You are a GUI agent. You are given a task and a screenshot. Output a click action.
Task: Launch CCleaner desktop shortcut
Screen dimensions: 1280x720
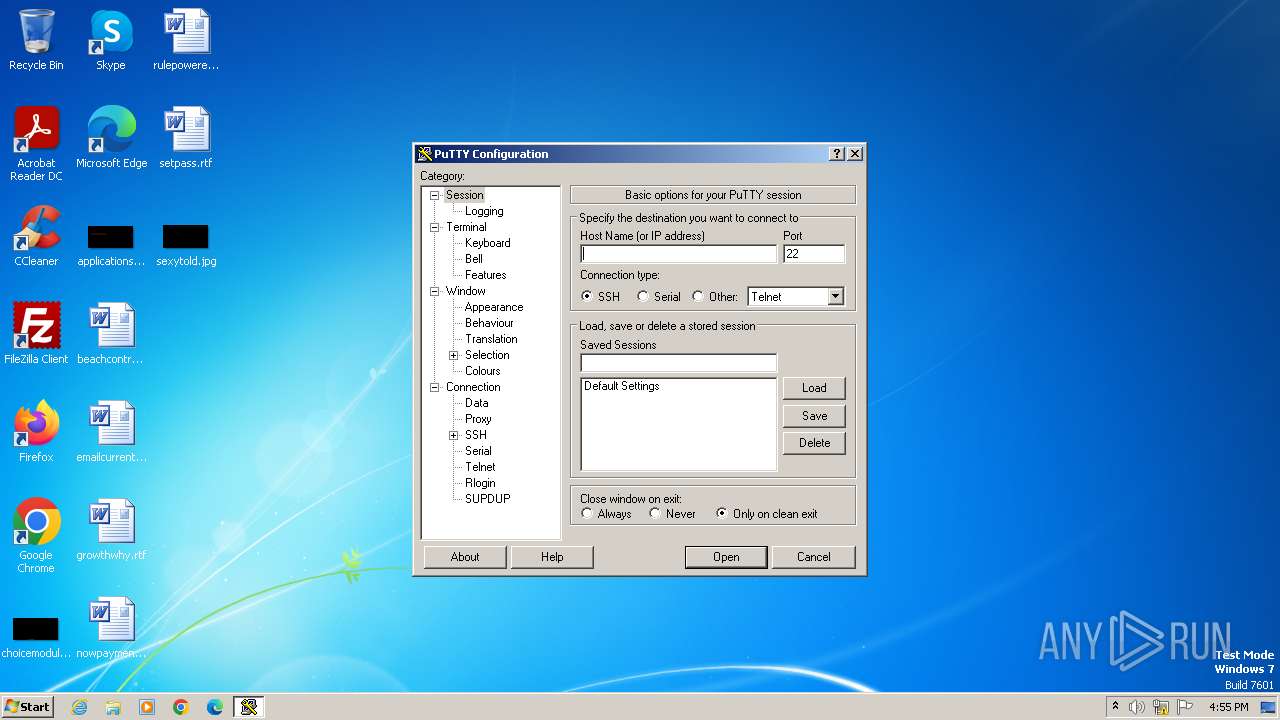(36, 236)
